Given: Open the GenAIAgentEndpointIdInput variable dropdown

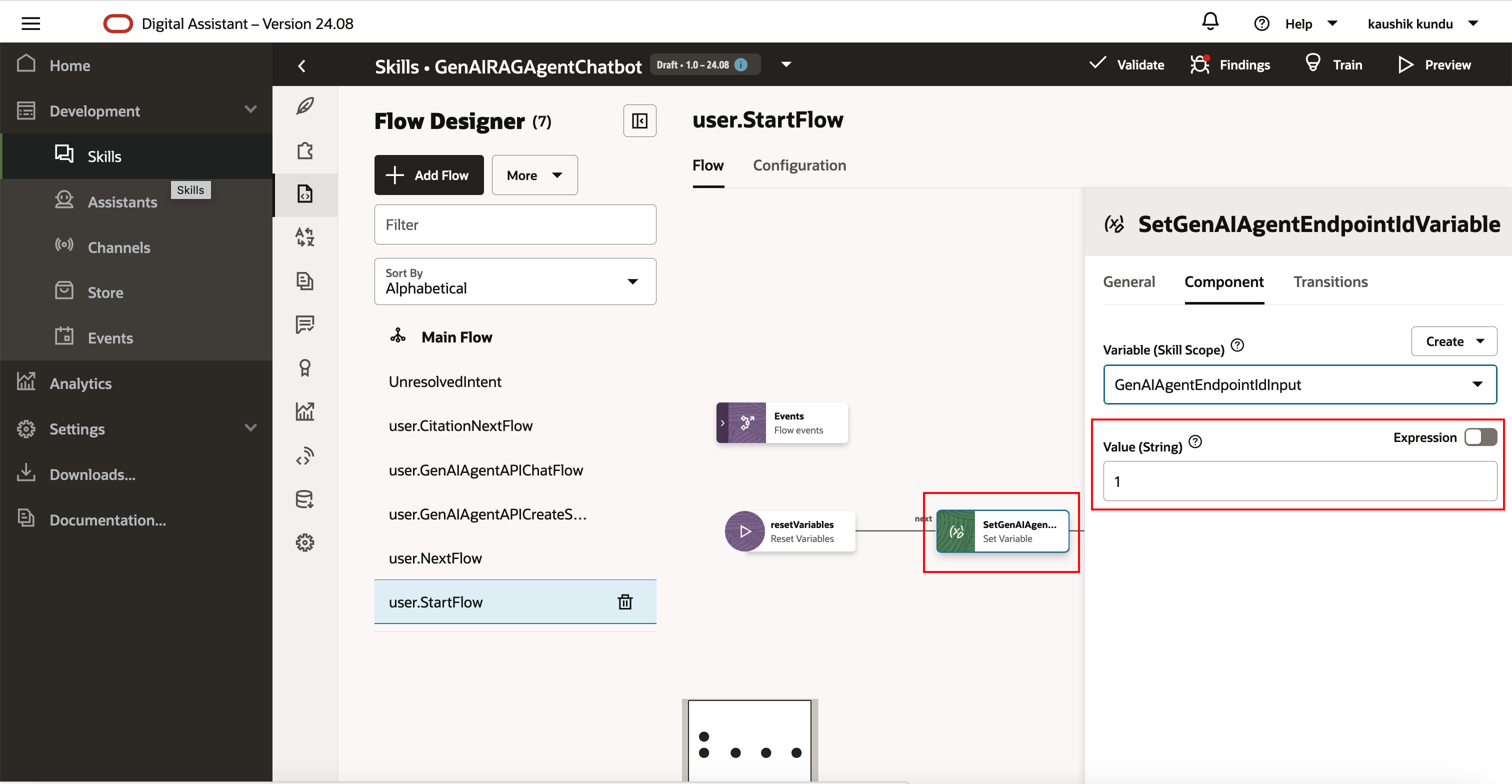Looking at the screenshot, I should coord(1299,384).
